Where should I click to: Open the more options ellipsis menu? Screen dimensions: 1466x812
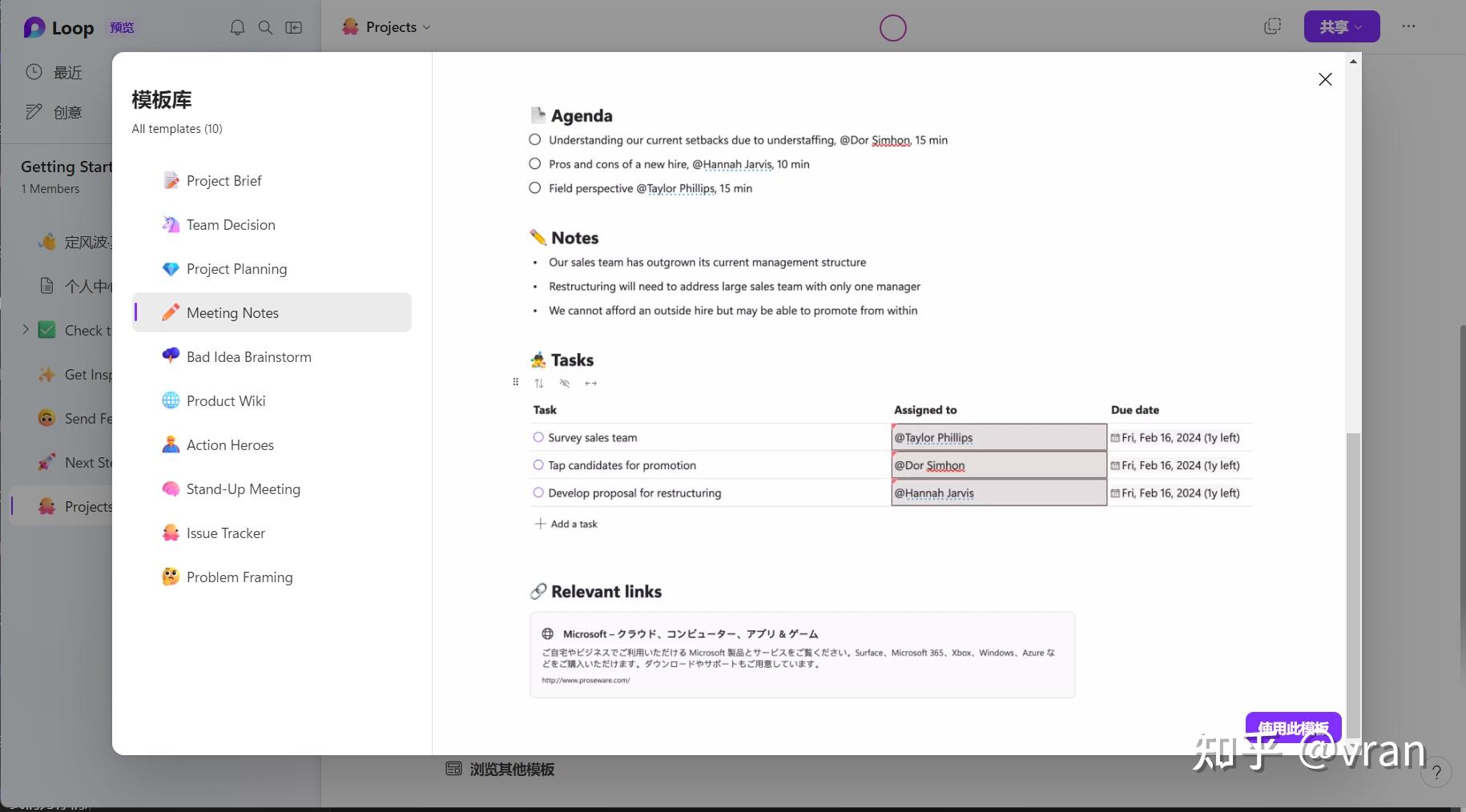tap(1408, 26)
